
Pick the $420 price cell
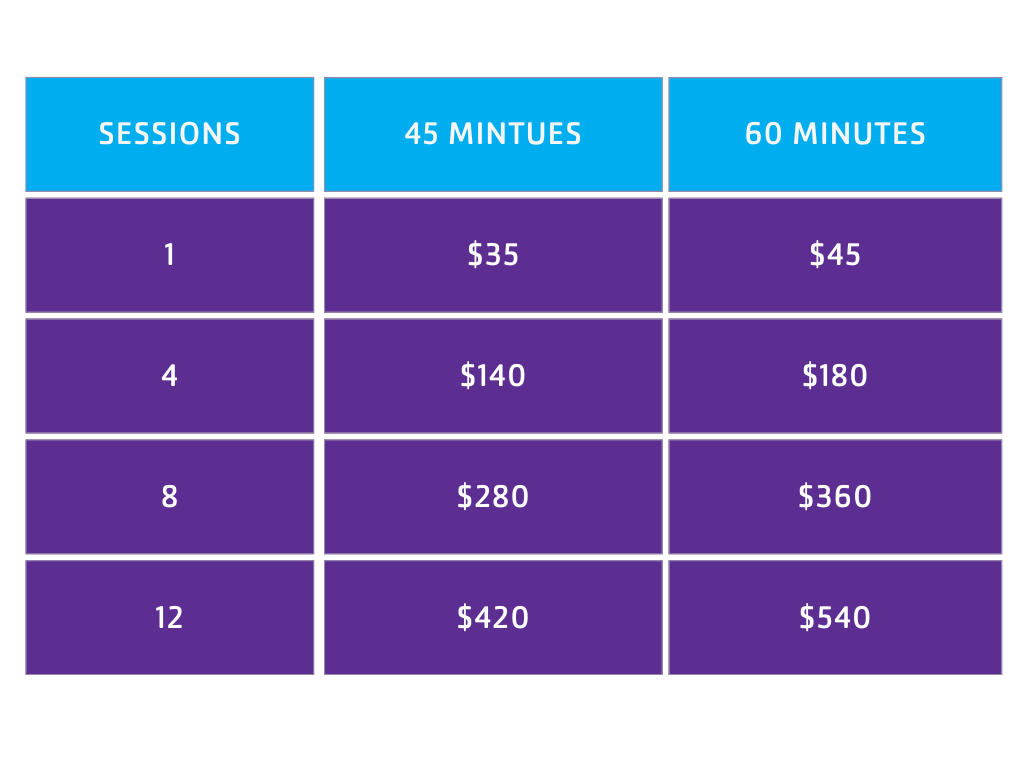pos(493,618)
